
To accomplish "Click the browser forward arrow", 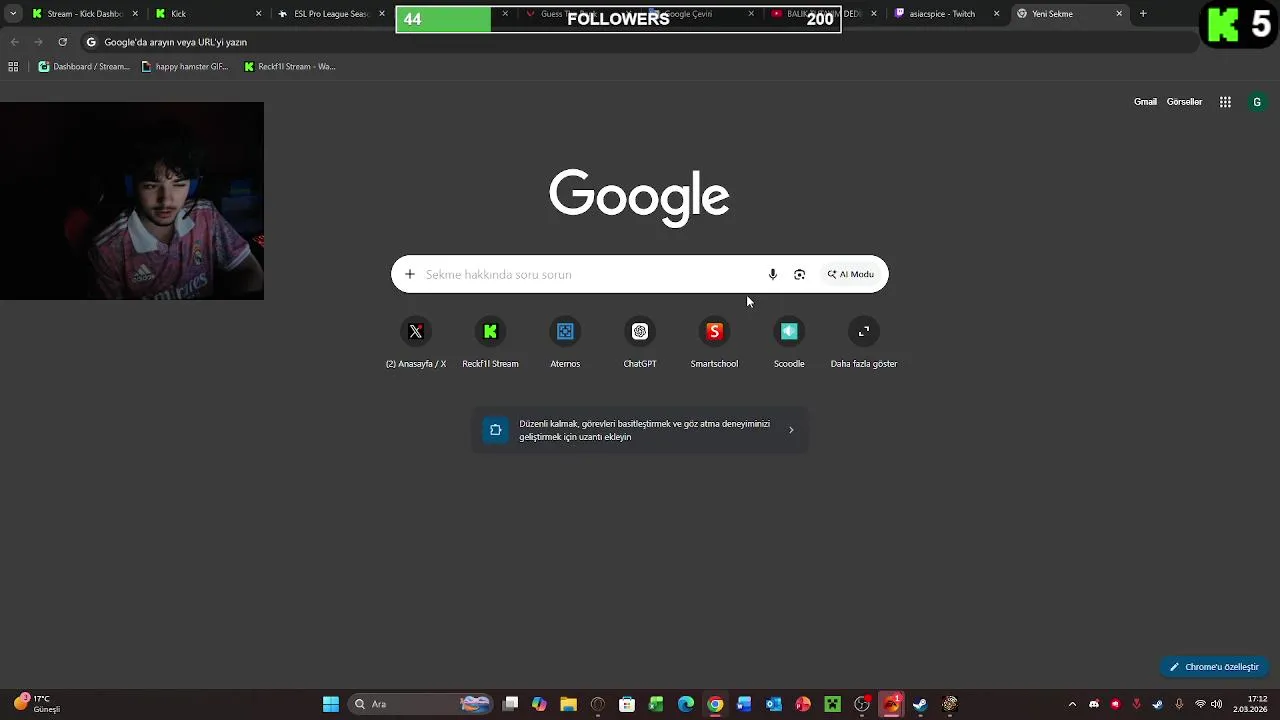I will pos(38,42).
